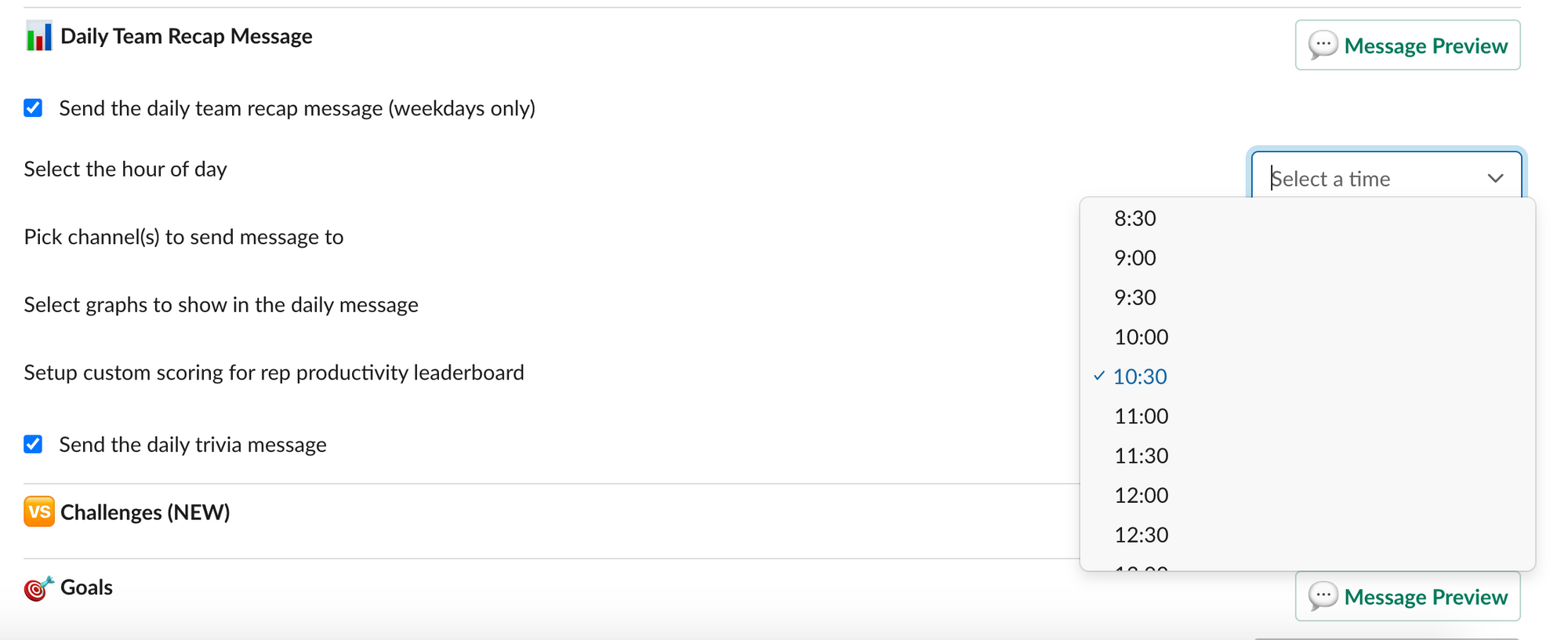Click the bar chart icon beside Daily Team Recap
This screenshot has width=1568, height=640.
[x=38, y=36]
